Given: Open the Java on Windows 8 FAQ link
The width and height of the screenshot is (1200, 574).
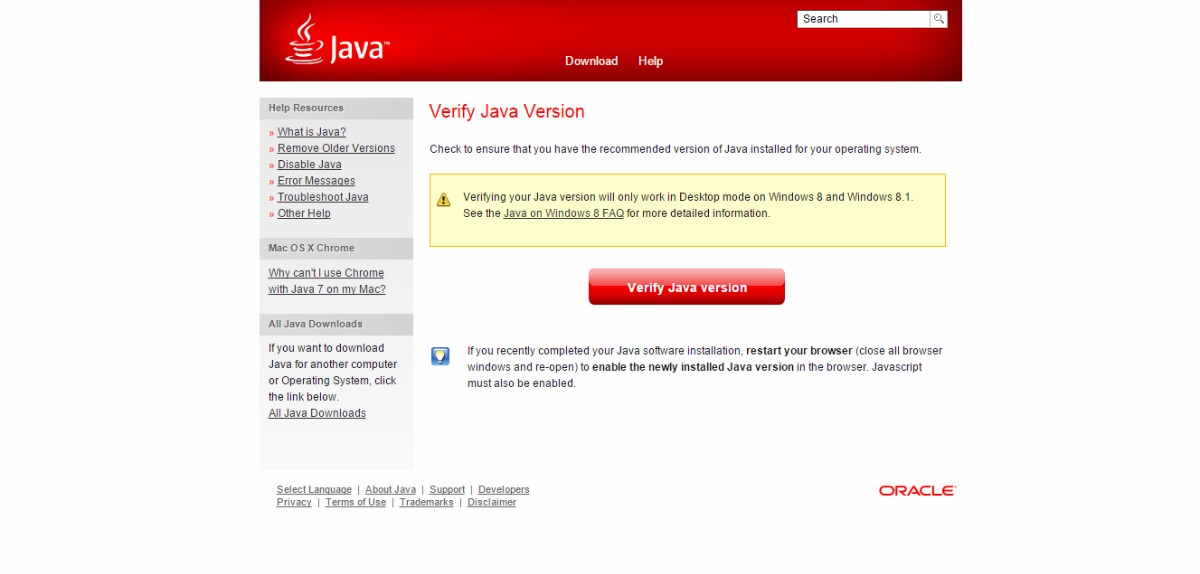Looking at the screenshot, I should tap(563, 213).
